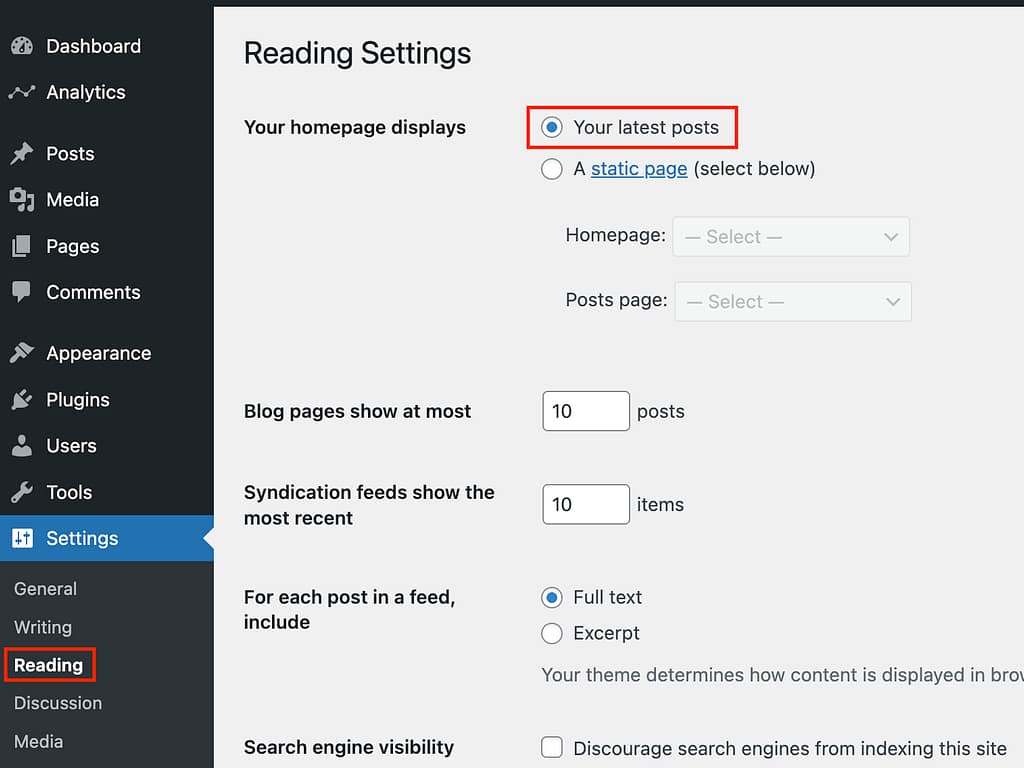
Task: Click the Dashboard gauge icon
Action: click(x=22, y=46)
